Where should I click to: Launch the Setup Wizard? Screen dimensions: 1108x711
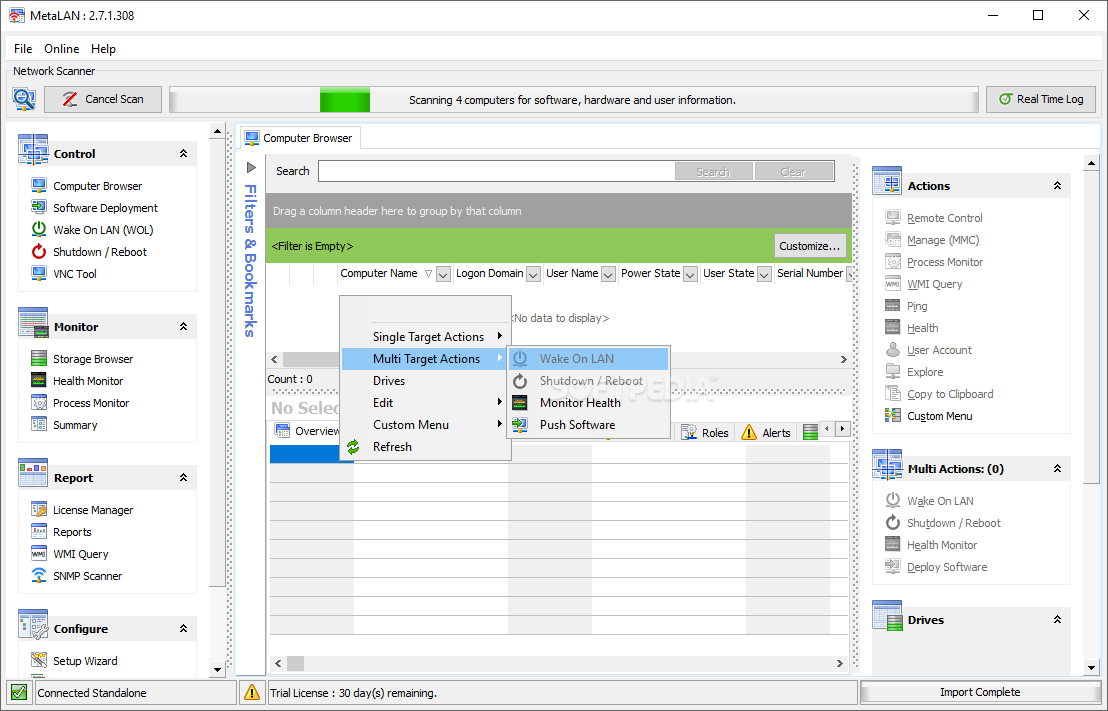point(85,661)
